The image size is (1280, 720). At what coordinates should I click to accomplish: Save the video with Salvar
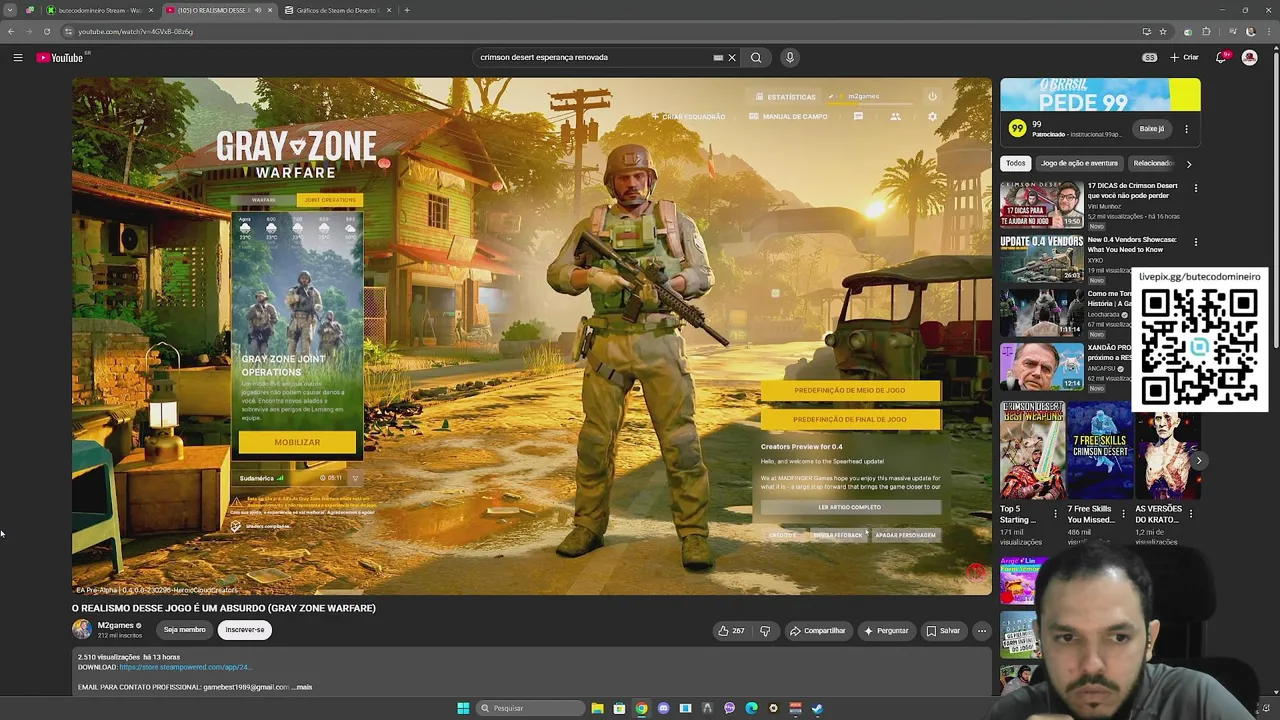(943, 631)
